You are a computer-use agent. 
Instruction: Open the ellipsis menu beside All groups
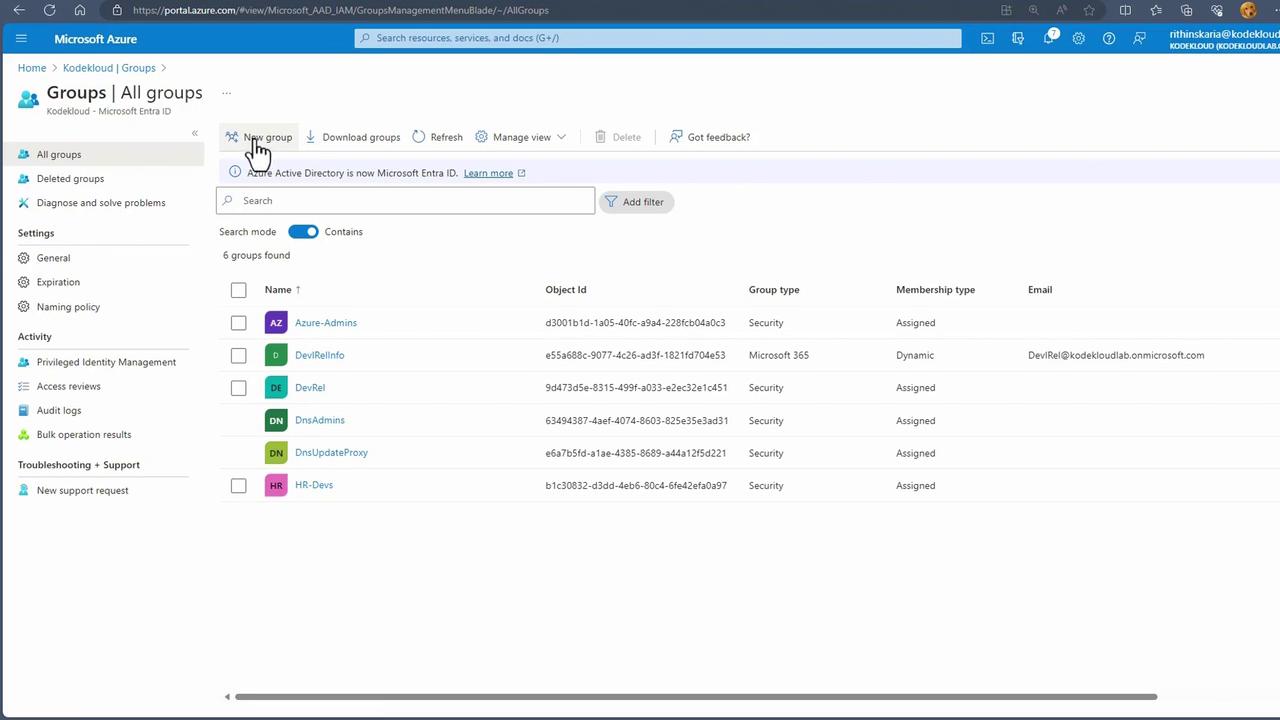[226, 93]
